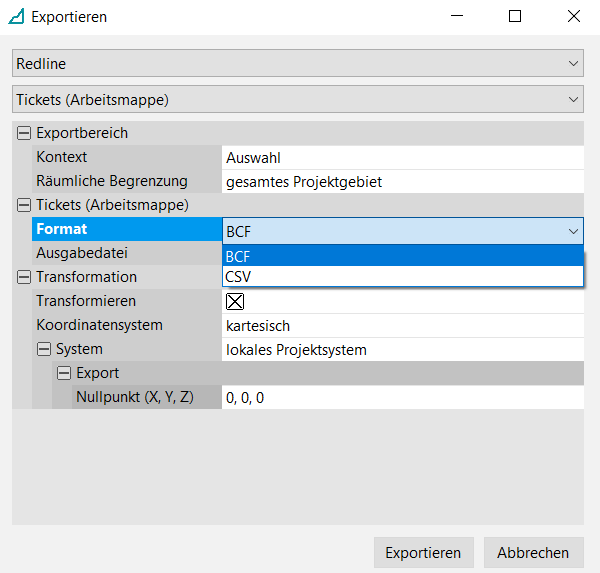
Task: Collapse the Exportbereich section
Action: [x=24, y=133]
